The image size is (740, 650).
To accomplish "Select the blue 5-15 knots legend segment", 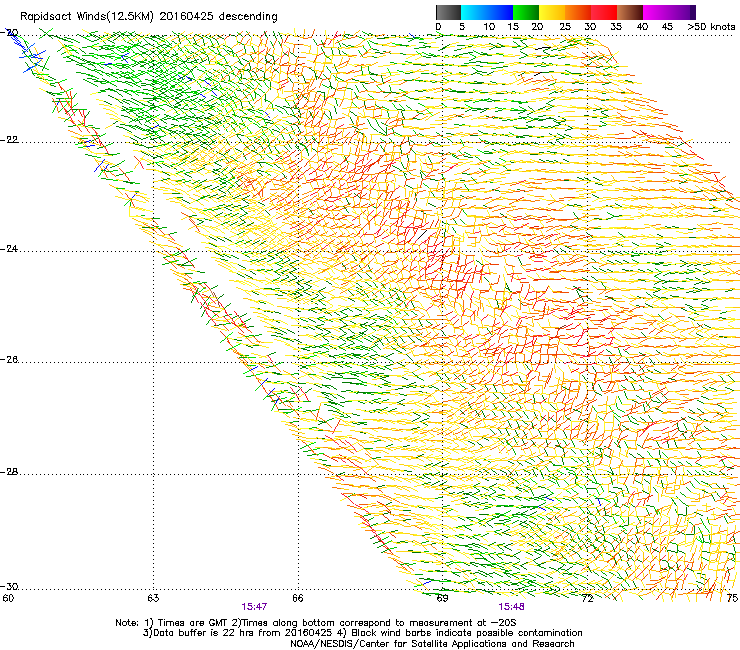I will click(x=487, y=12).
